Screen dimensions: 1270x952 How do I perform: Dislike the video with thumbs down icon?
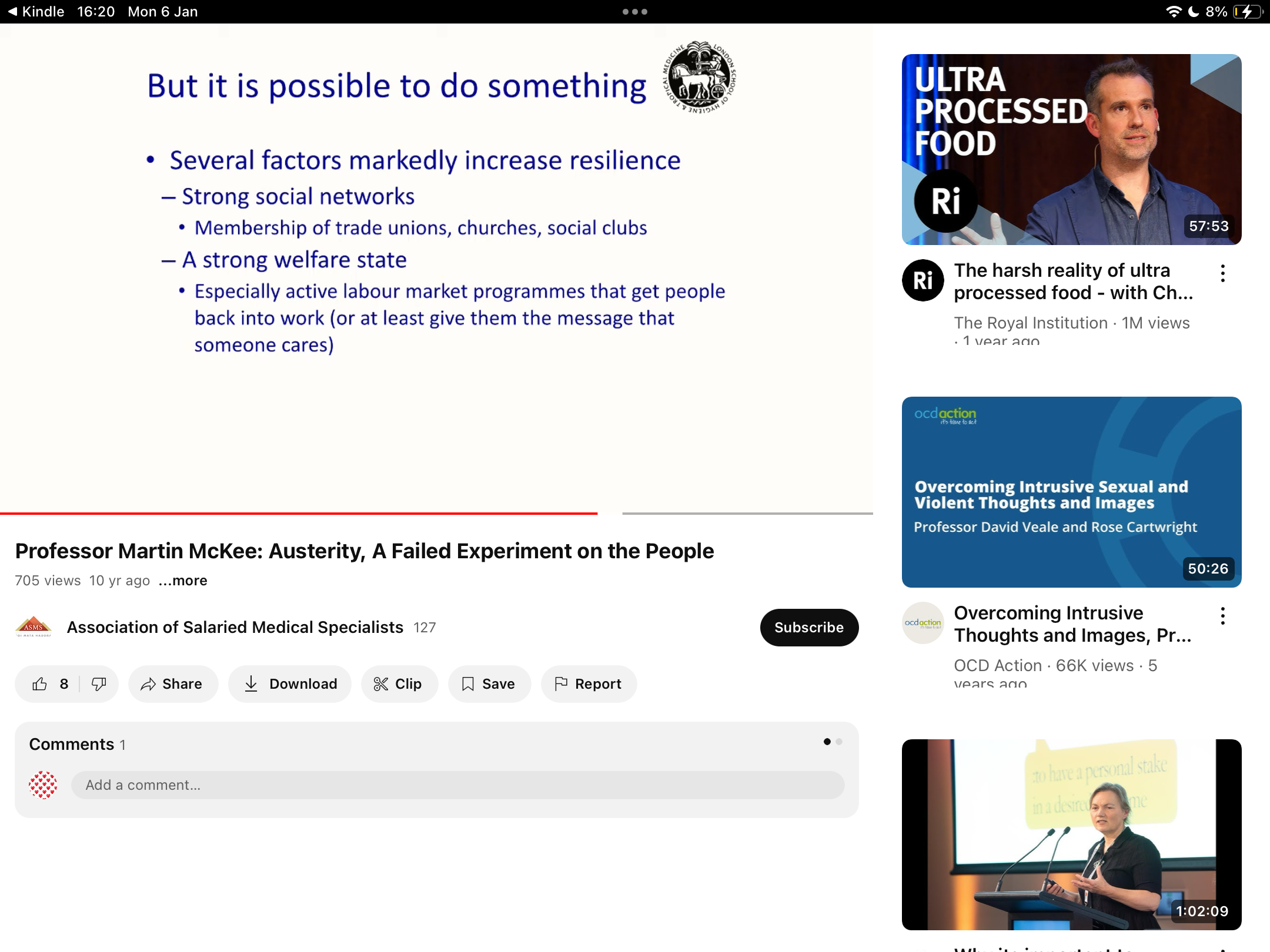point(99,684)
